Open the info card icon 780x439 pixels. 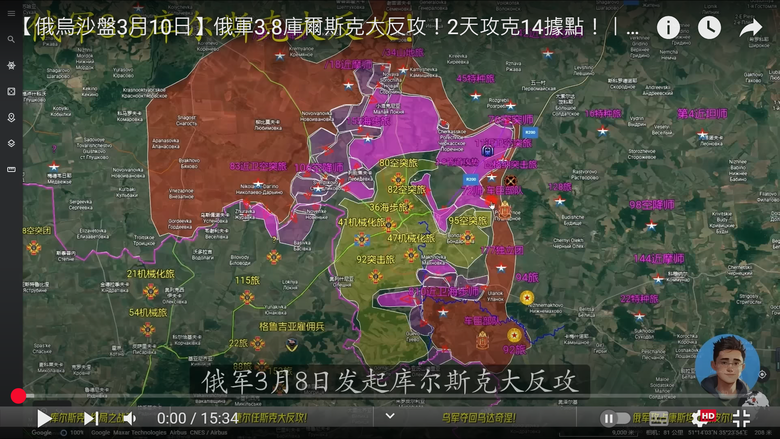pos(668,27)
